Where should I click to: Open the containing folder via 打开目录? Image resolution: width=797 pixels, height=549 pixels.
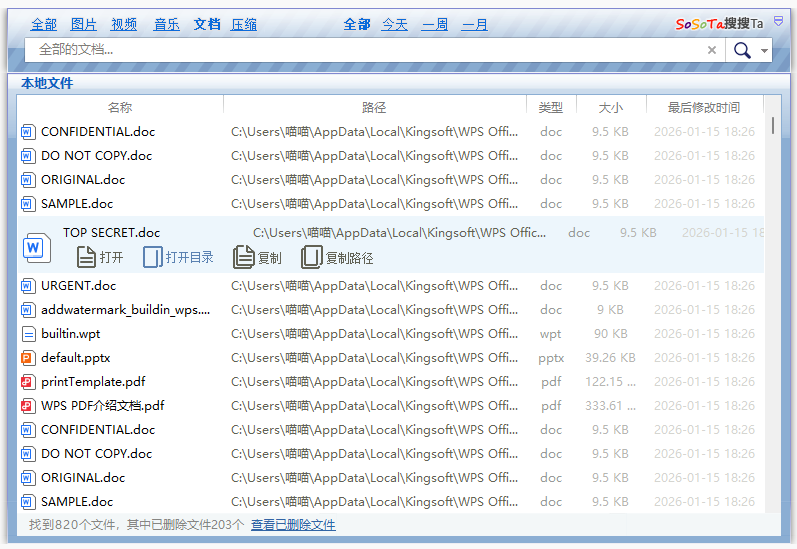click(x=178, y=257)
